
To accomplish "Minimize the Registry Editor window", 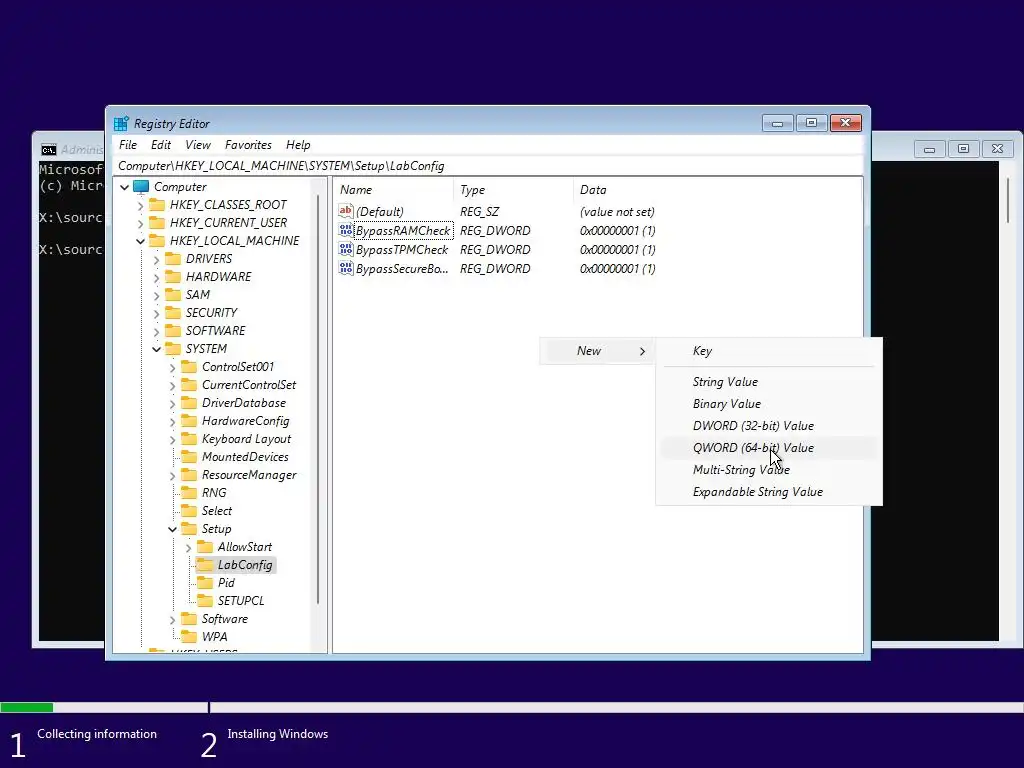I will coord(777,123).
